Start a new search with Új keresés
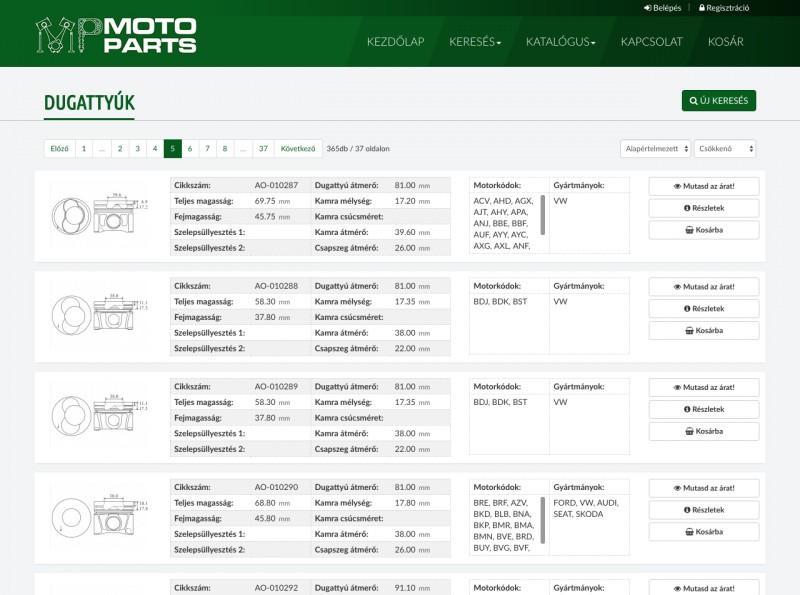Screen dimensions: 800x595 pos(718,101)
